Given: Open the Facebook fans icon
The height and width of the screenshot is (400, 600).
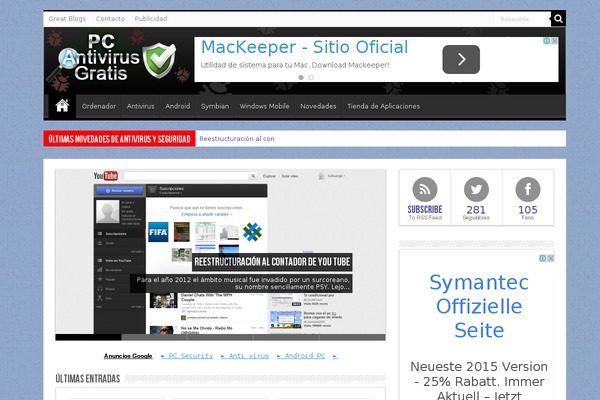Looking at the screenshot, I should pos(528,189).
